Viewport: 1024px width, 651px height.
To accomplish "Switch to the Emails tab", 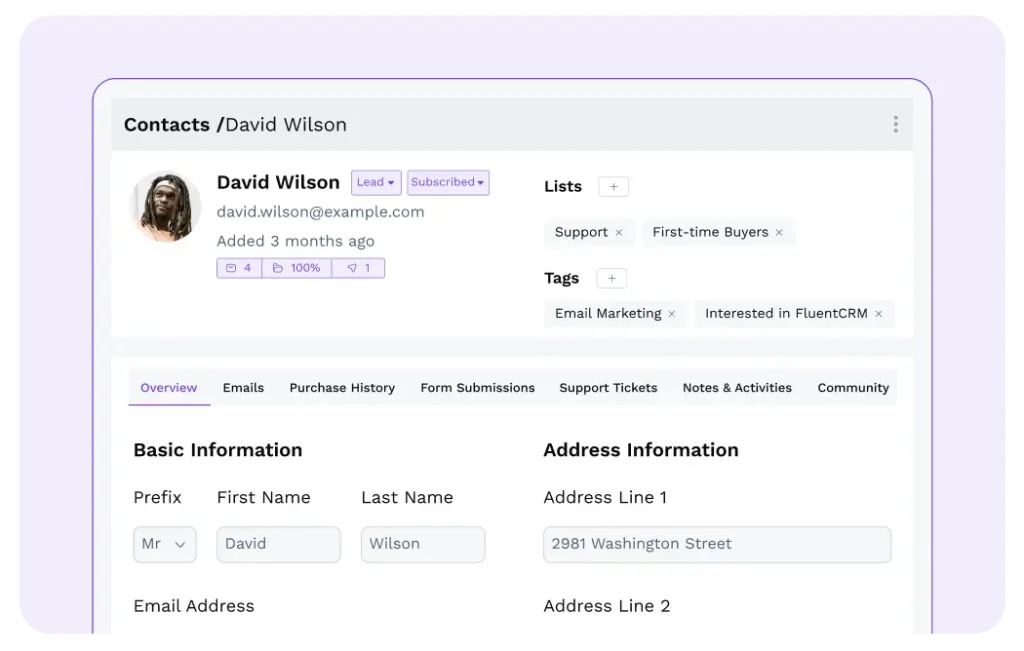I will click(243, 388).
